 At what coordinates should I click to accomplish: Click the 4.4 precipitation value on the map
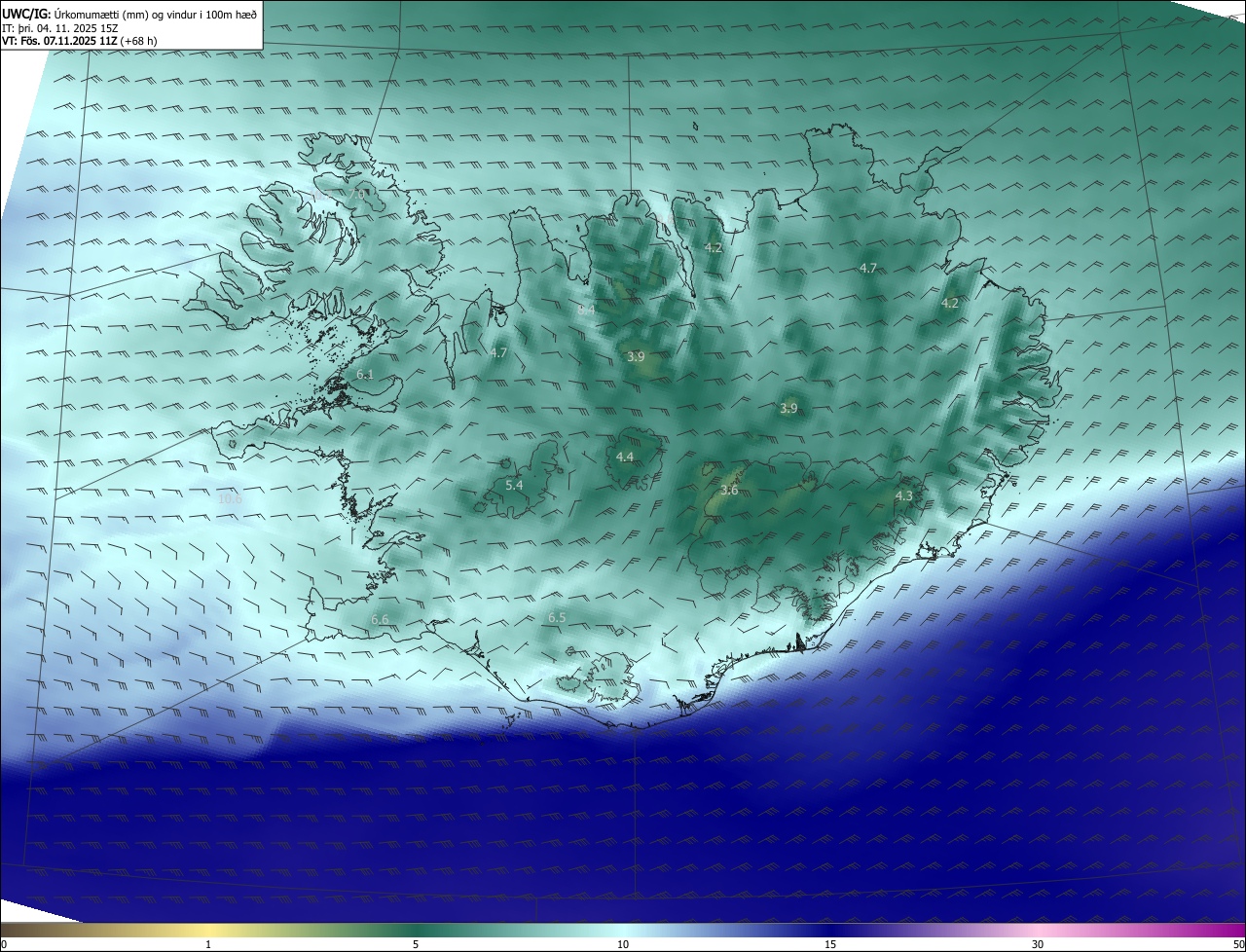click(x=625, y=457)
